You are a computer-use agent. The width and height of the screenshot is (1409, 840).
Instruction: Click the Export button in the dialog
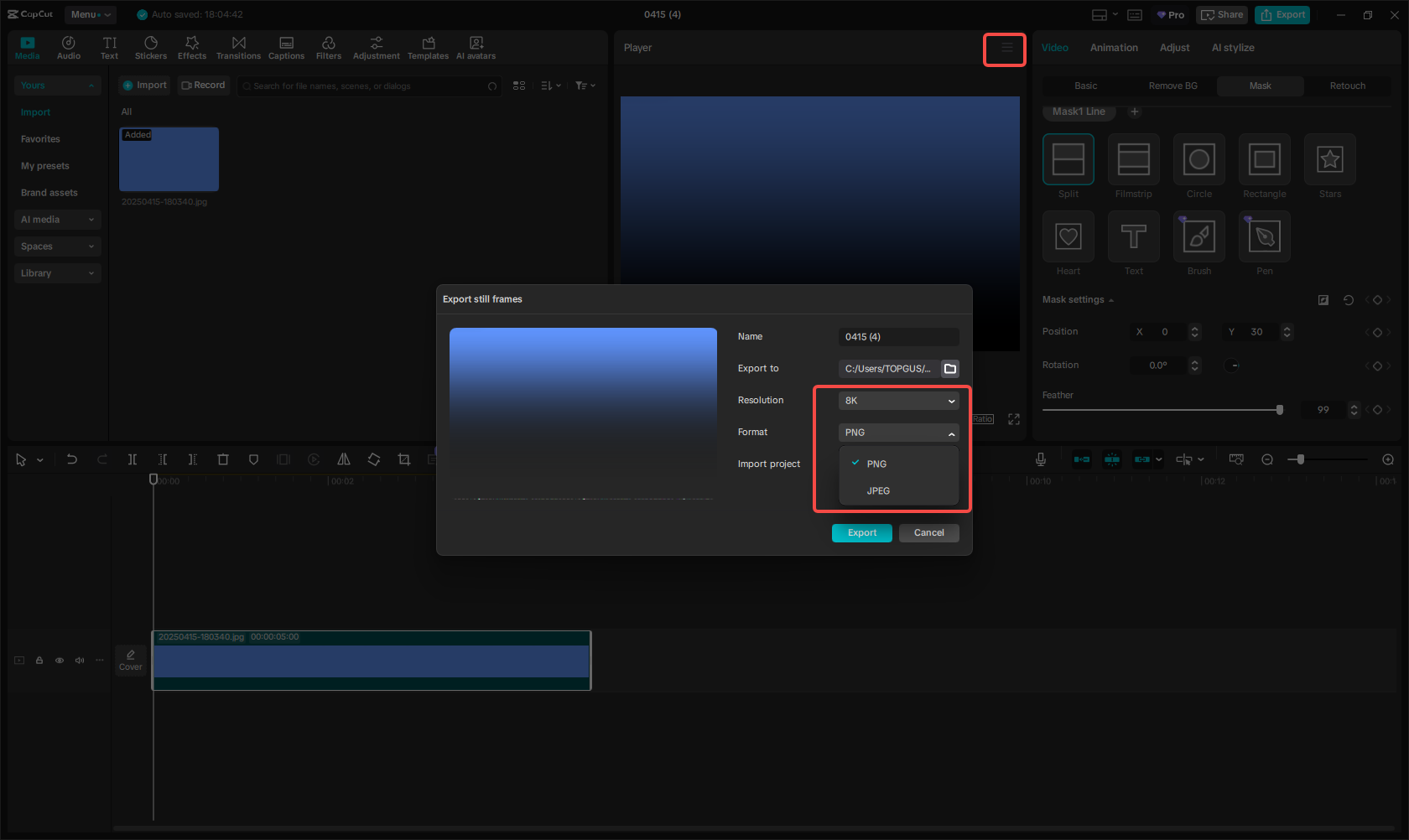(861, 532)
